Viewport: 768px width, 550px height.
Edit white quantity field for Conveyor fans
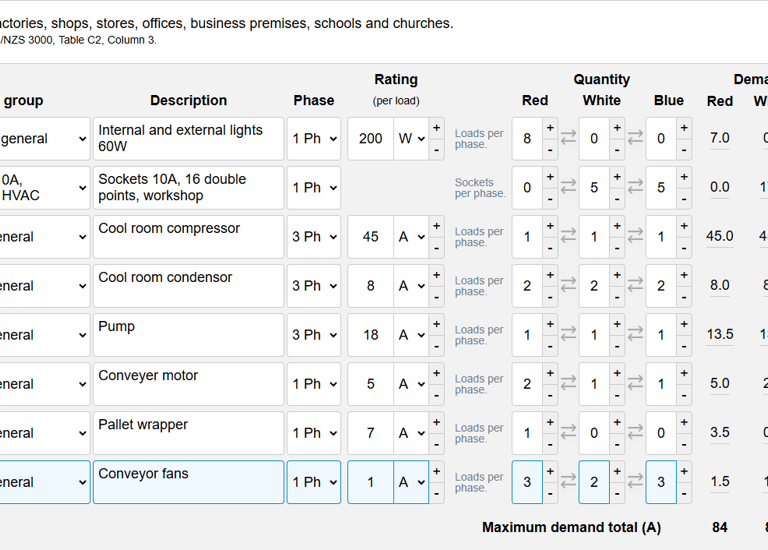[593, 482]
